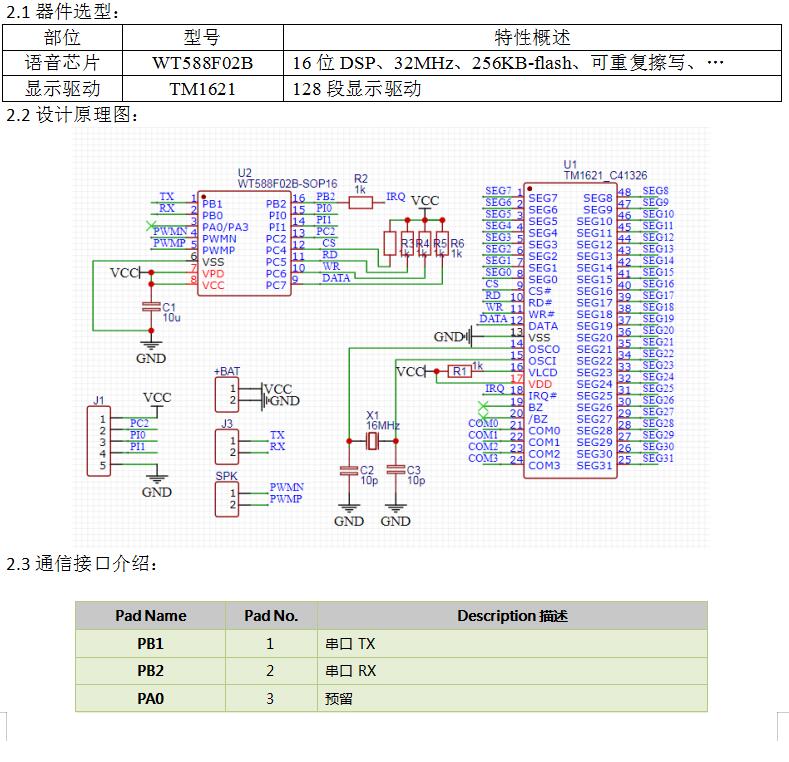Select the '型号' table header cell
This screenshot has height=762, width=789.
pyautogui.click(x=203, y=38)
